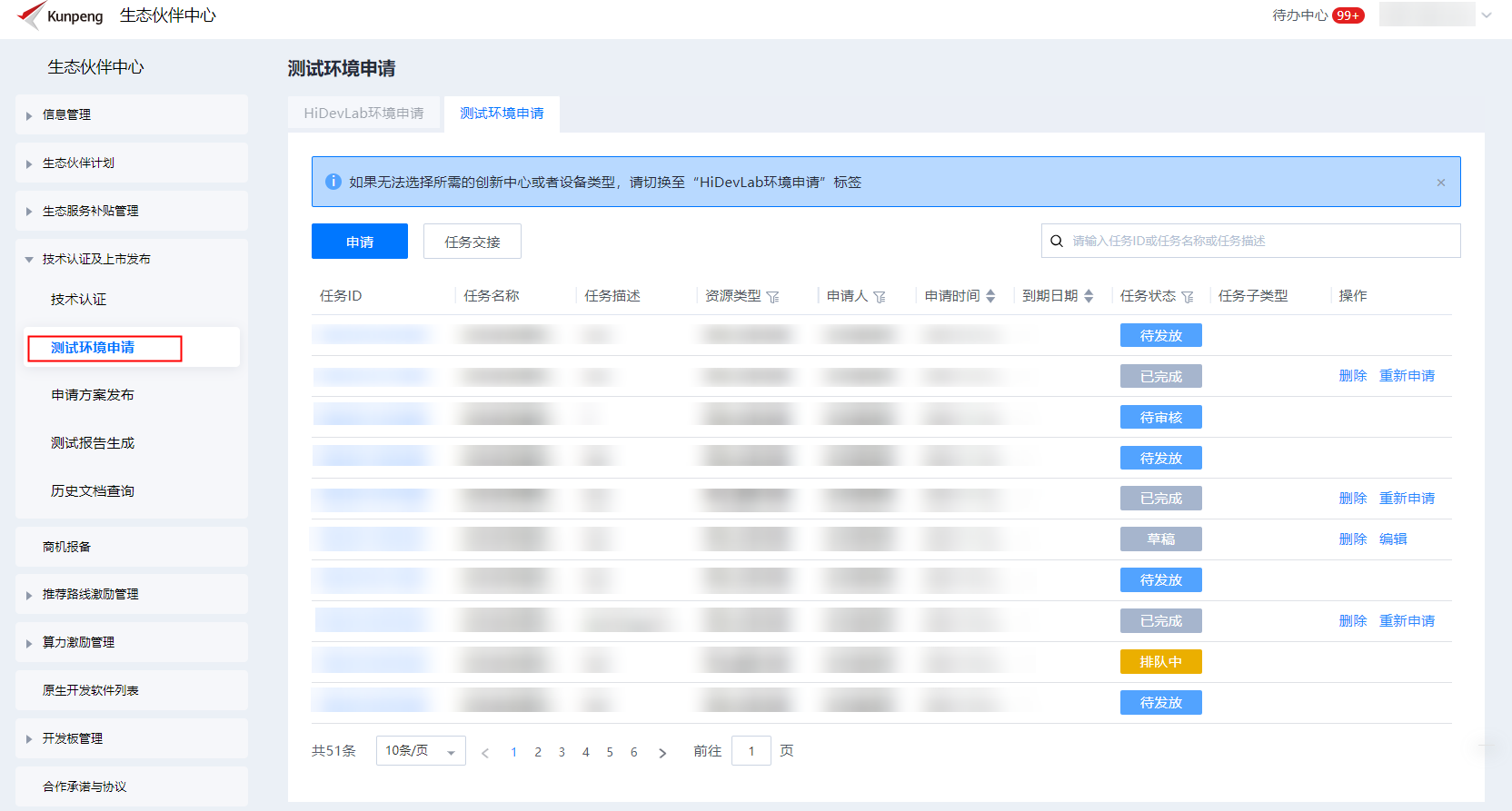Screen dimensions: 1512x811
Task: Click the 草稿 status tag
Action: coord(1161,539)
